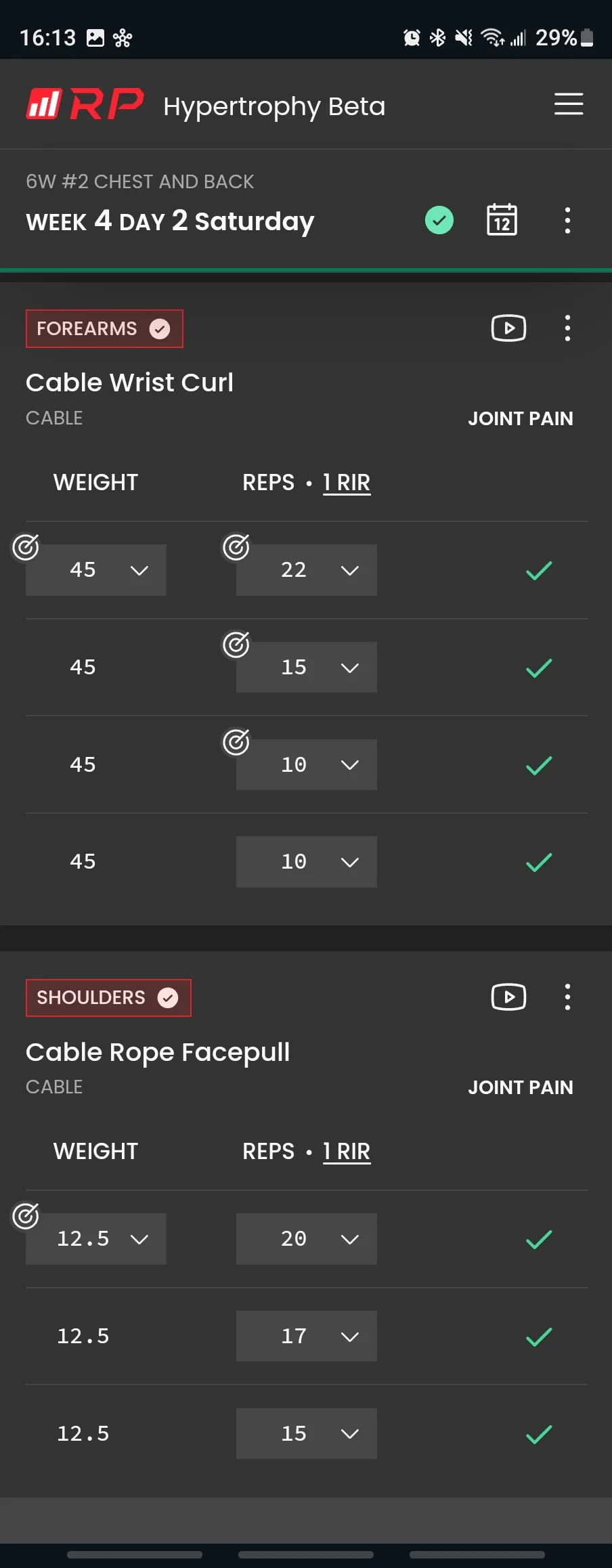Play the Cable Wrist Curl video

[508, 328]
